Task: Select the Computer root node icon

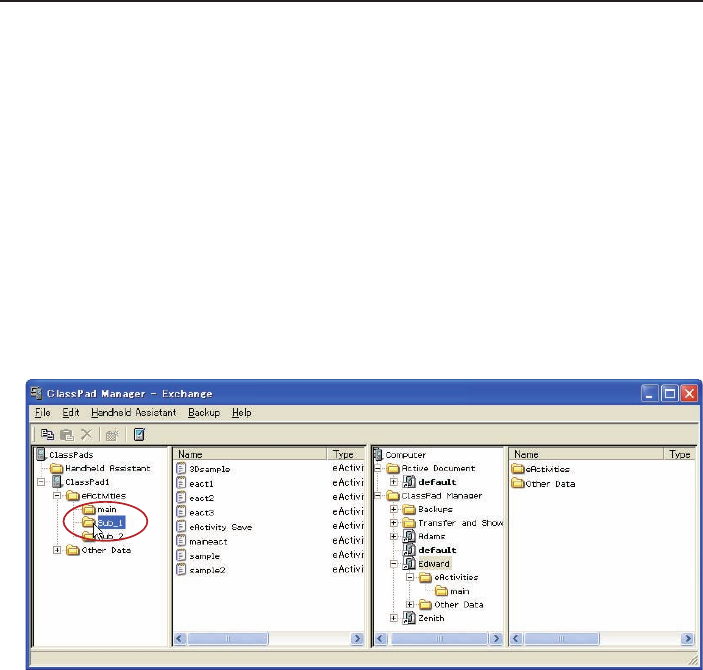Action: [x=378, y=454]
